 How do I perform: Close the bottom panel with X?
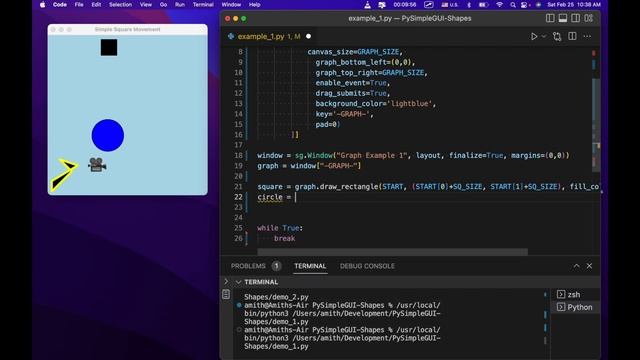589,266
